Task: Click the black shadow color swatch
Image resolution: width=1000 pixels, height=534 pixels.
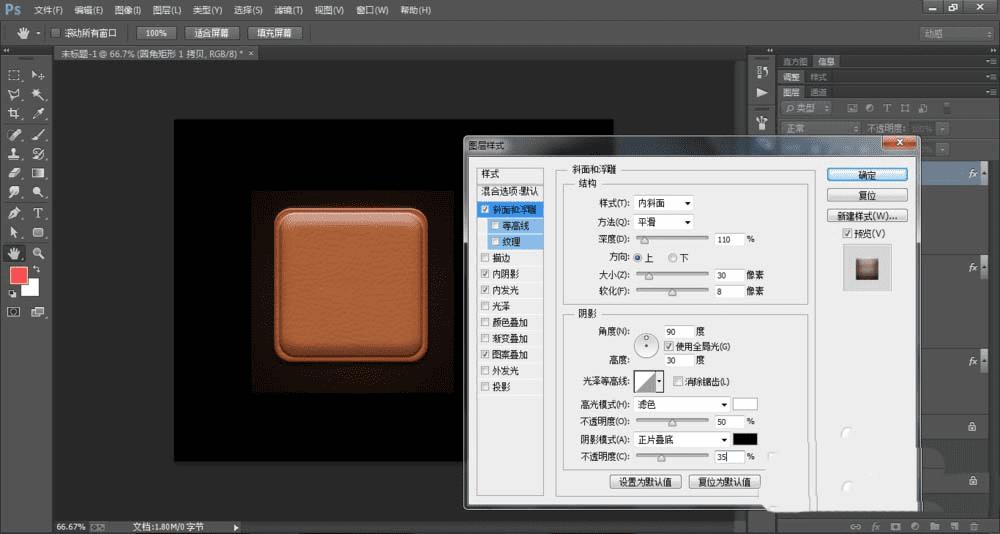Action: click(744, 439)
